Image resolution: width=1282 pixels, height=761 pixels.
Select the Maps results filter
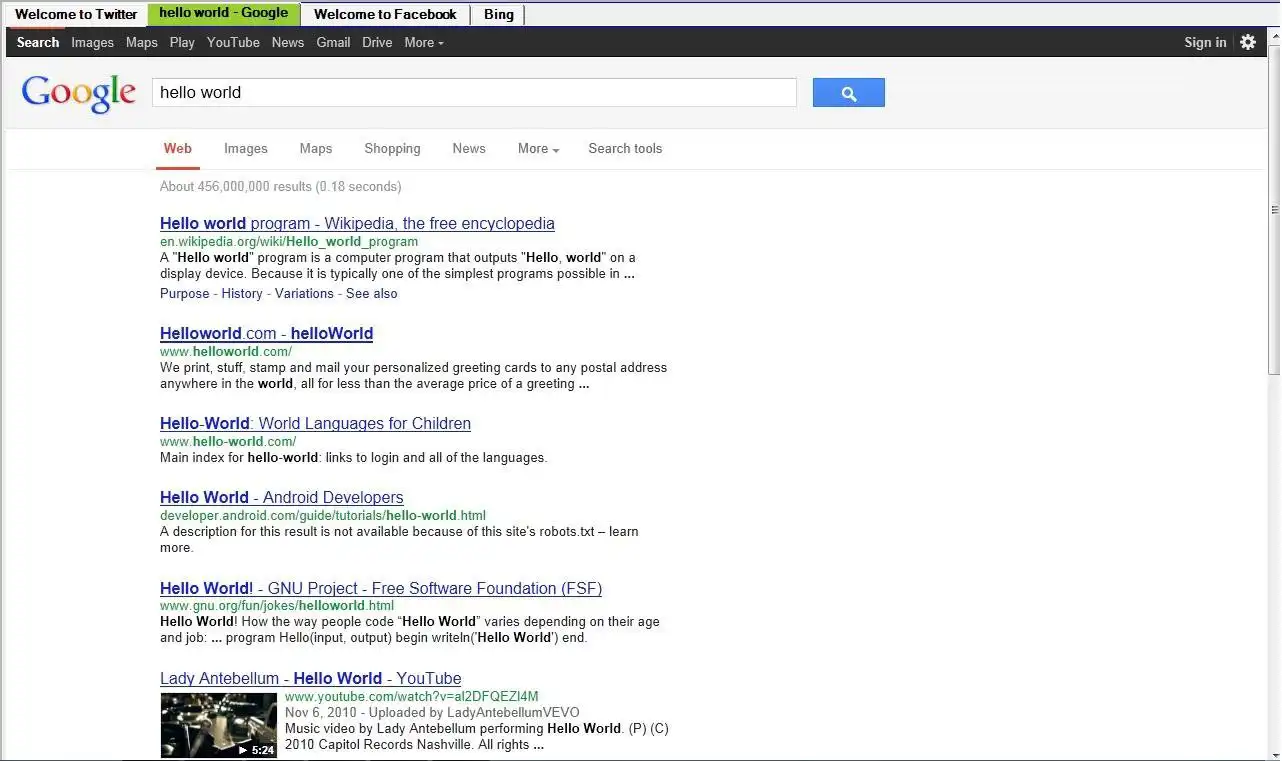click(316, 148)
